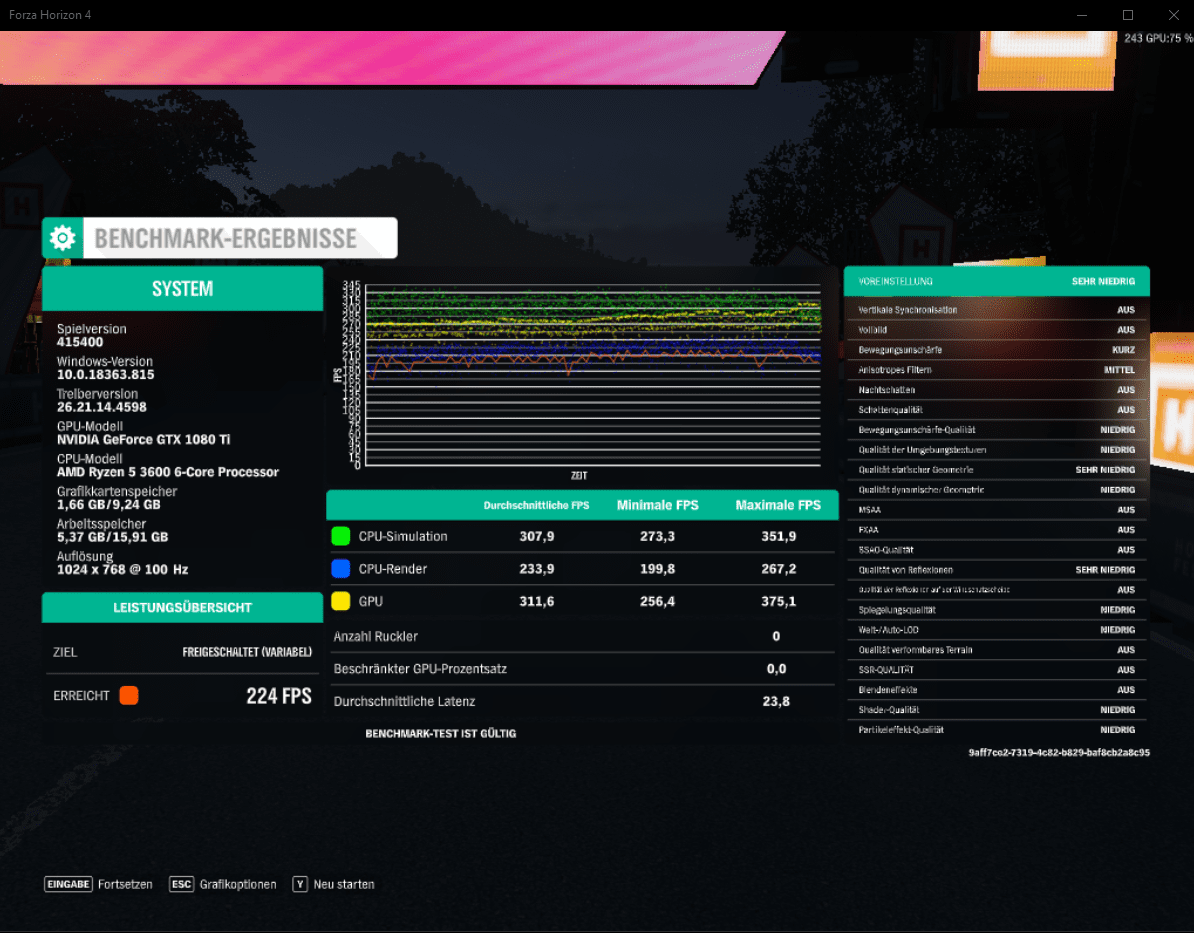This screenshot has width=1194, height=933.
Task: Click the green CPU-Simulation legend swatch
Action: pyautogui.click(x=341, y=536)
